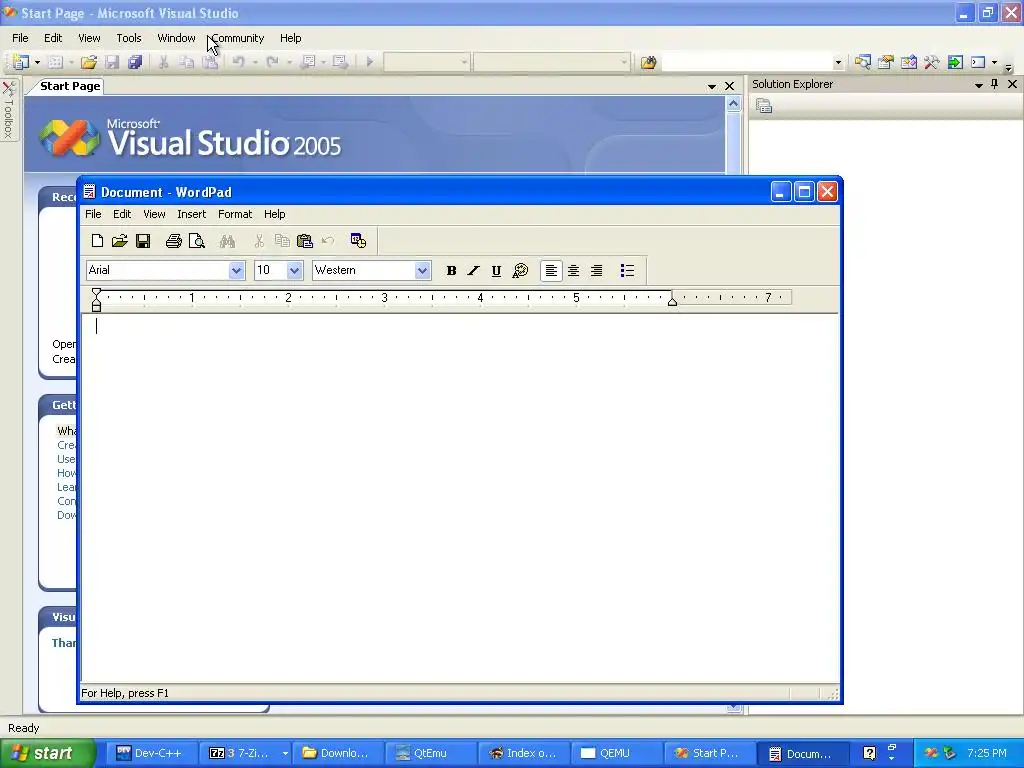The width and height of the screenshot is (1024, 768).
Task: Click the Find binoculars icon in WordPad
Action: (x=227, y=241)
